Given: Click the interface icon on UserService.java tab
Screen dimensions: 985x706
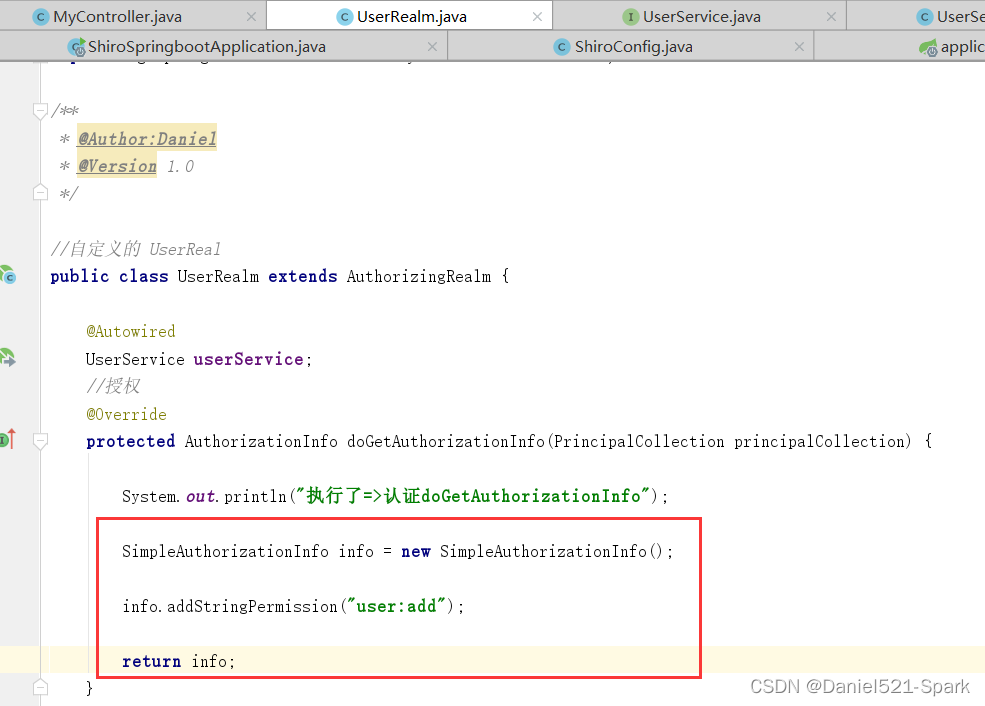Looking at the screenshot, I should (630, 17).
